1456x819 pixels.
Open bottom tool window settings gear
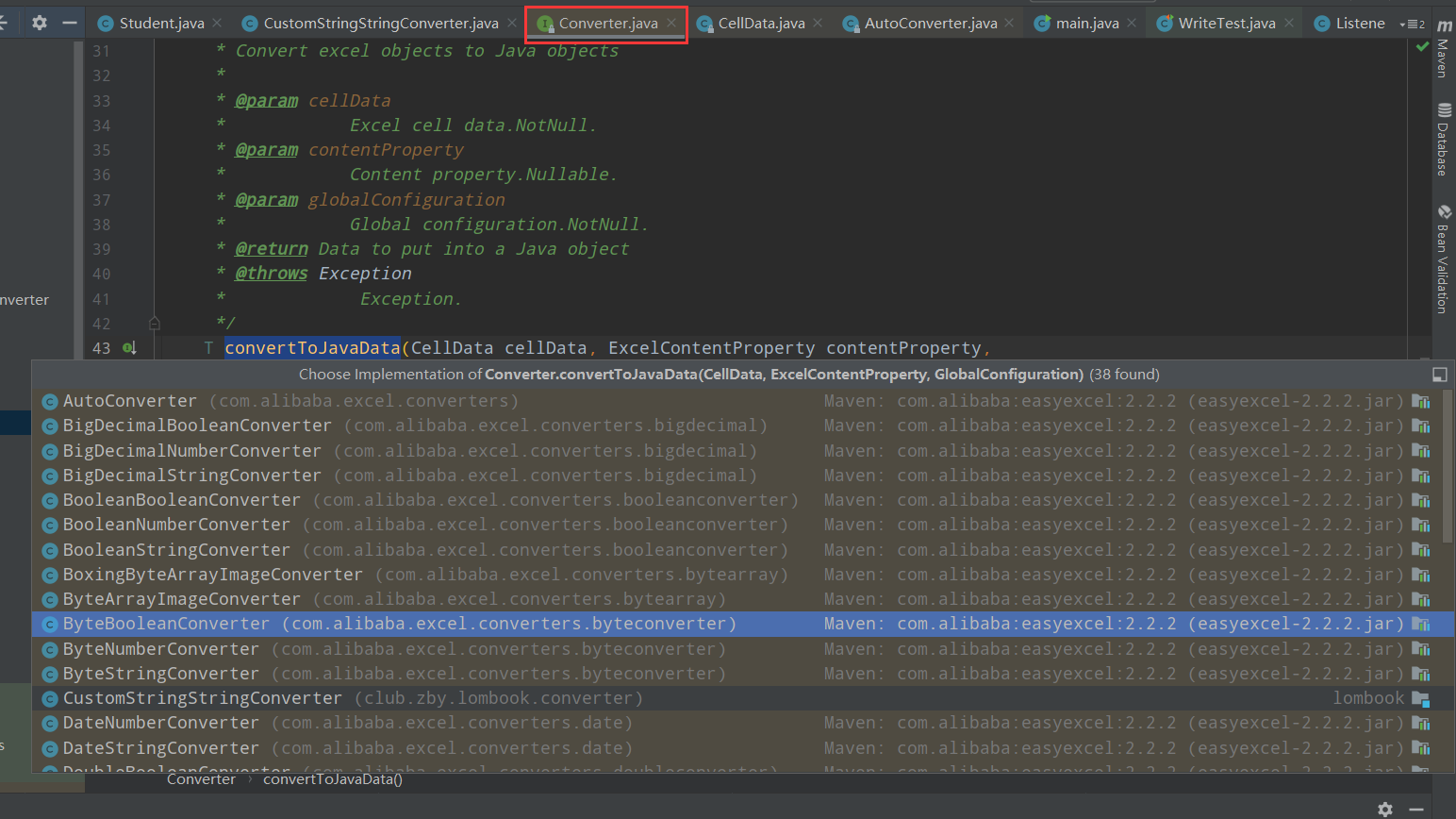coord(1384,809)
